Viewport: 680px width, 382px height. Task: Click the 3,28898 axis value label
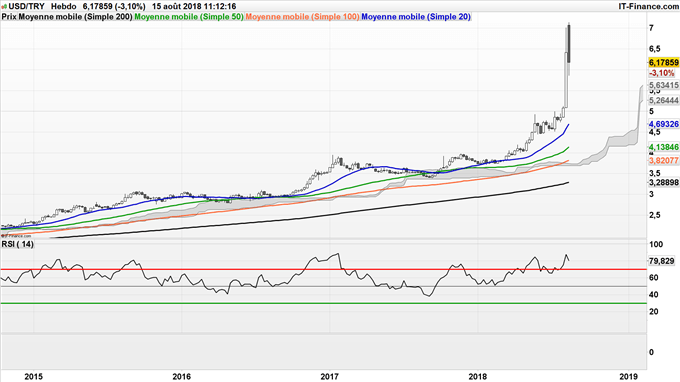pyautogui.click(x=664, y=183)
